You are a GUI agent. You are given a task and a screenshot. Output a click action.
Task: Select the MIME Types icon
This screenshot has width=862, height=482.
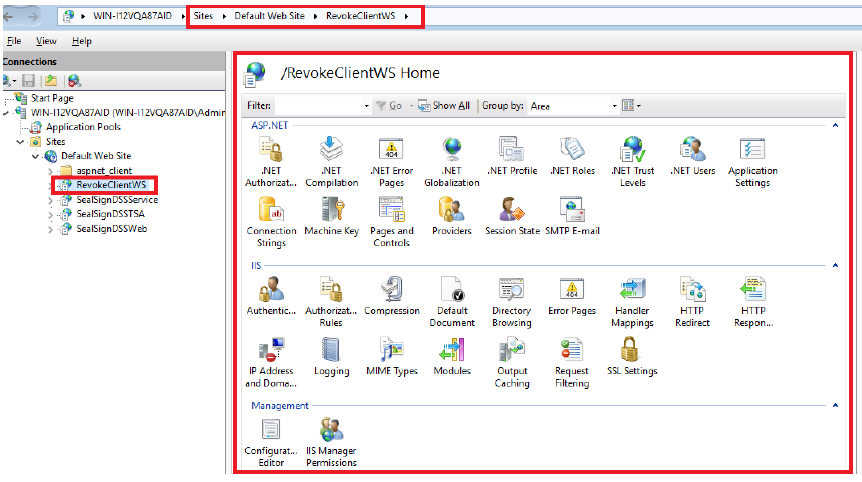391,356
